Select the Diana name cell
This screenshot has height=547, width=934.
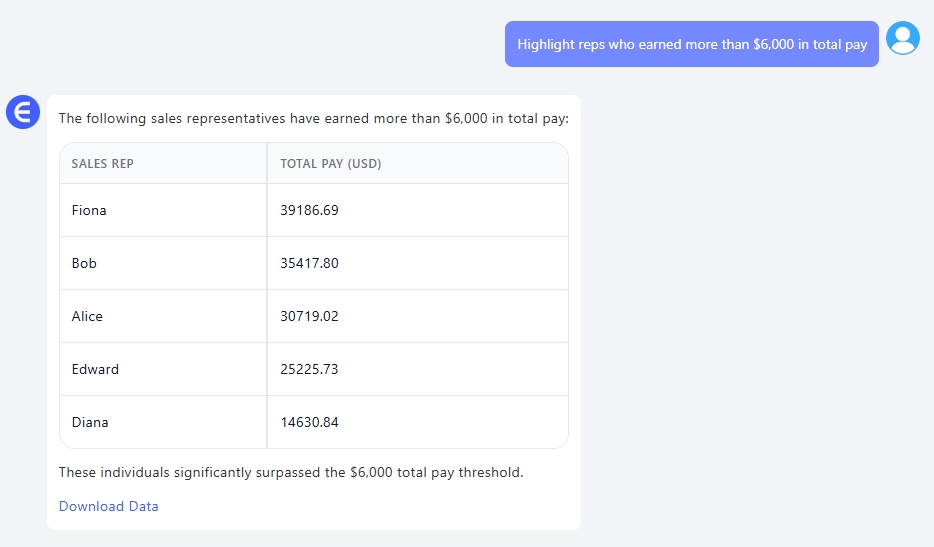[x=90, y=422]
